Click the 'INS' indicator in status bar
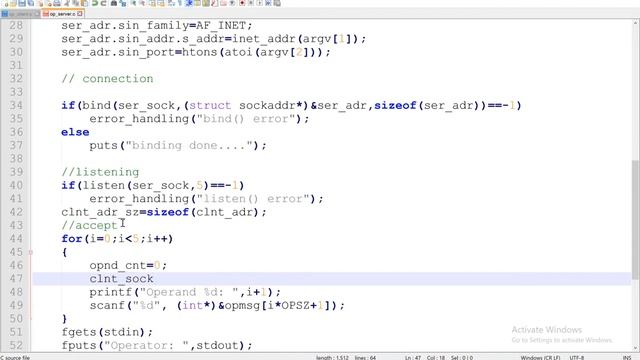The image size is (640, 360). [627, 358]
